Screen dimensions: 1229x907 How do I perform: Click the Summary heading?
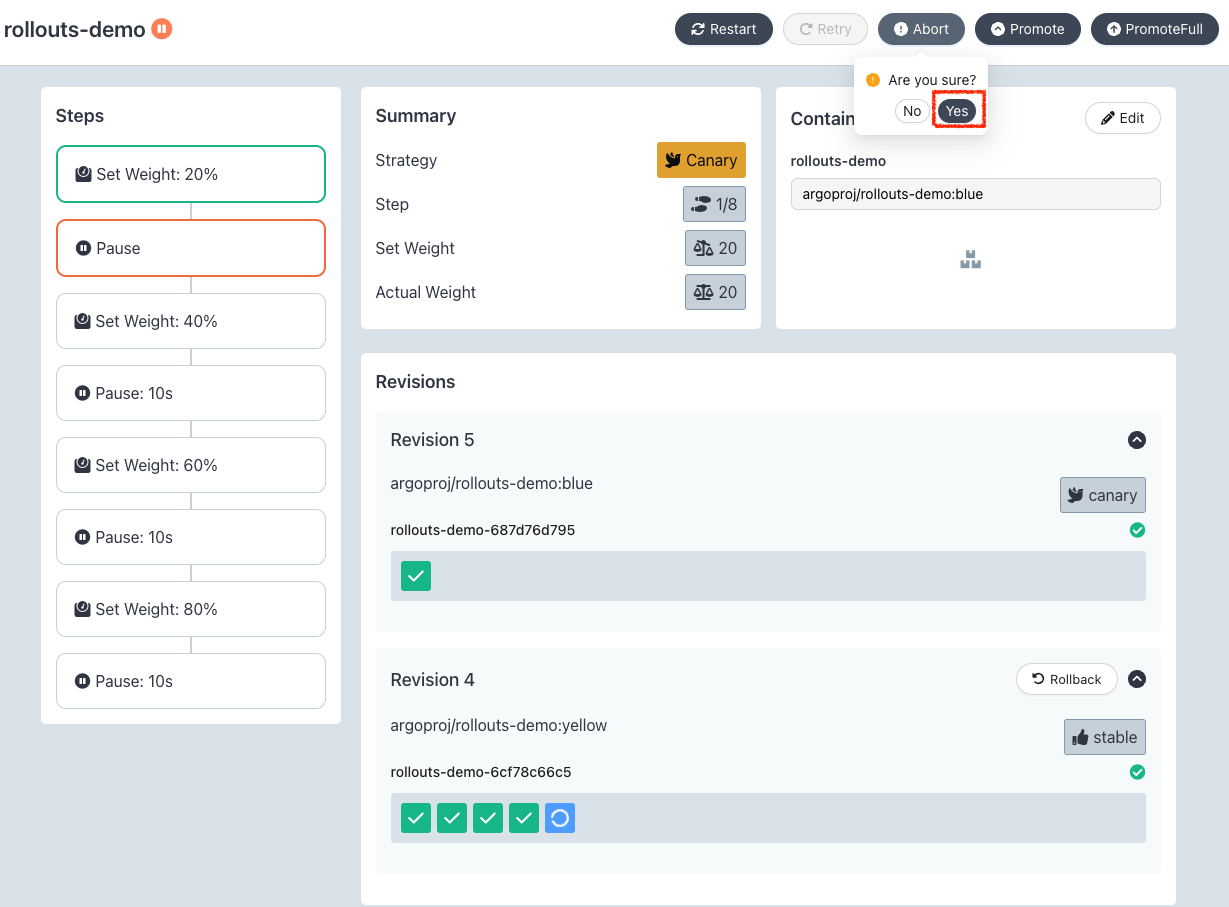pos(416,116)
